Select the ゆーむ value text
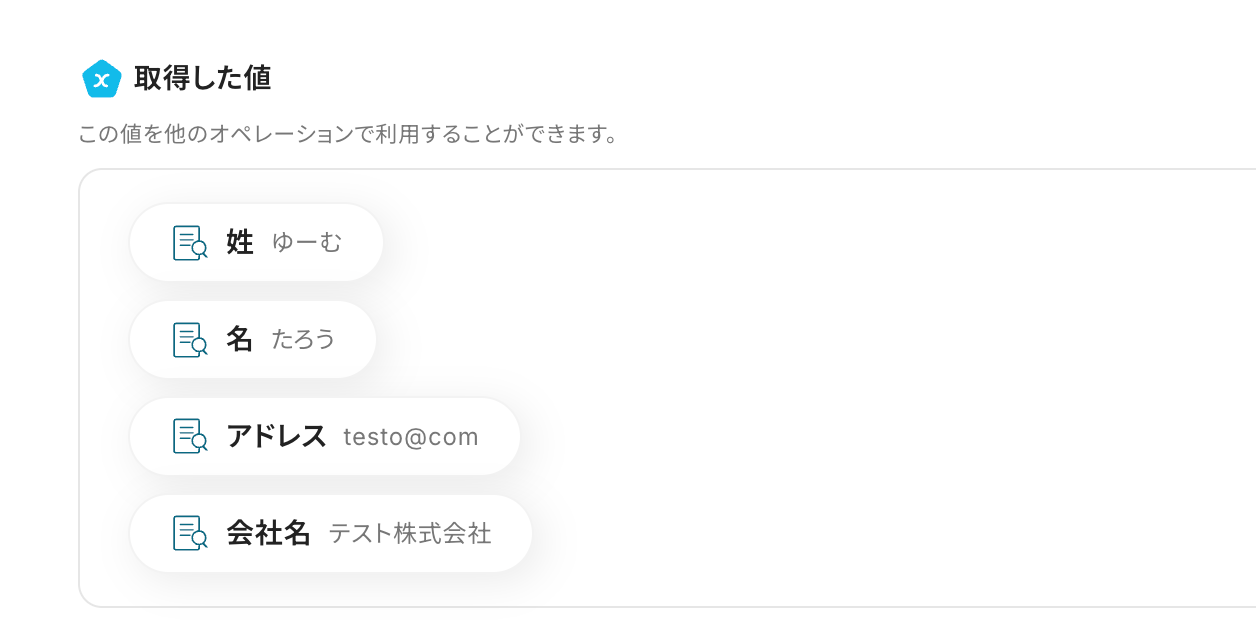Viewport: 1256px width, 644px height. coord(307,243)
